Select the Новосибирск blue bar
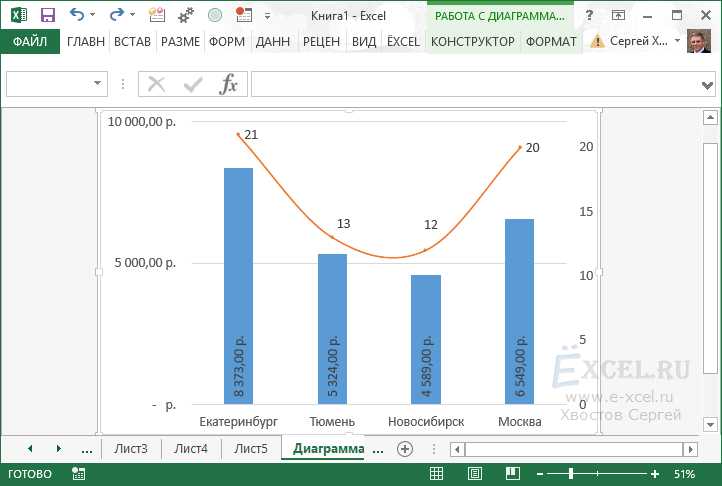722x486 pixels. 426,340
